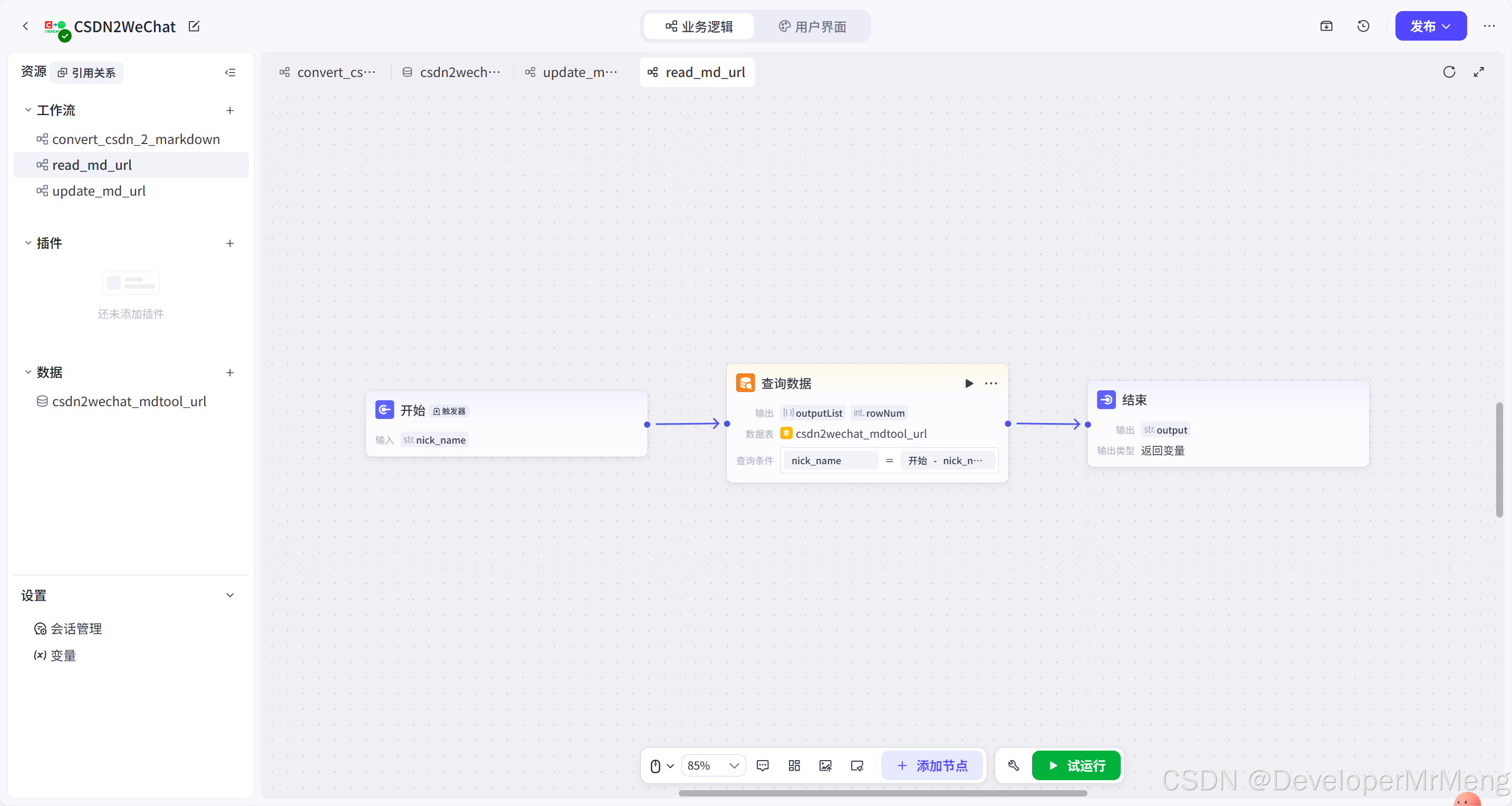Image resolution: width=1512 pixels, height=806 pixels.
Task: Collapse the 数据 section
Action: tap(28, 372)
